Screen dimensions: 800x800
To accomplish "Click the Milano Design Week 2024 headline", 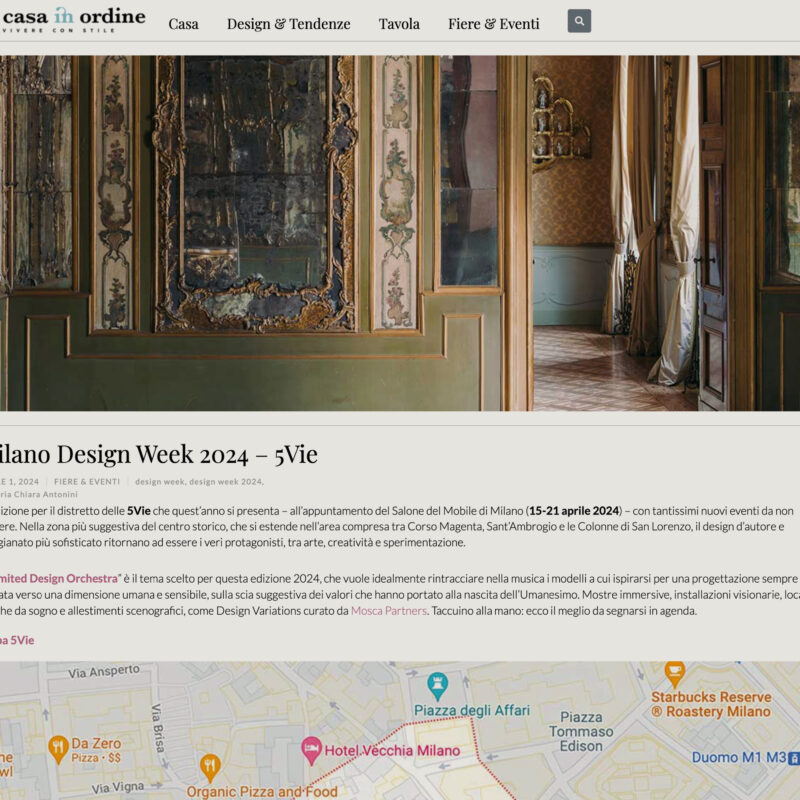I will [159, 454].
